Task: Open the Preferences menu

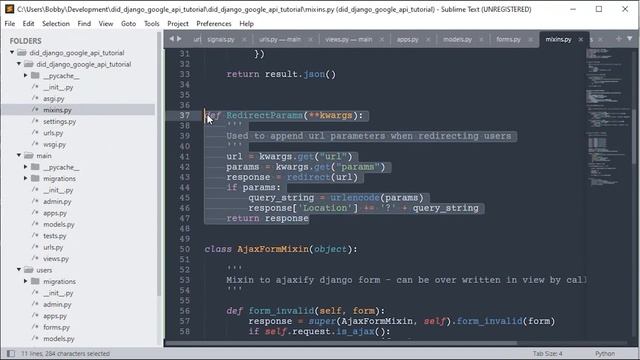Action: click(x=214, y=24)
